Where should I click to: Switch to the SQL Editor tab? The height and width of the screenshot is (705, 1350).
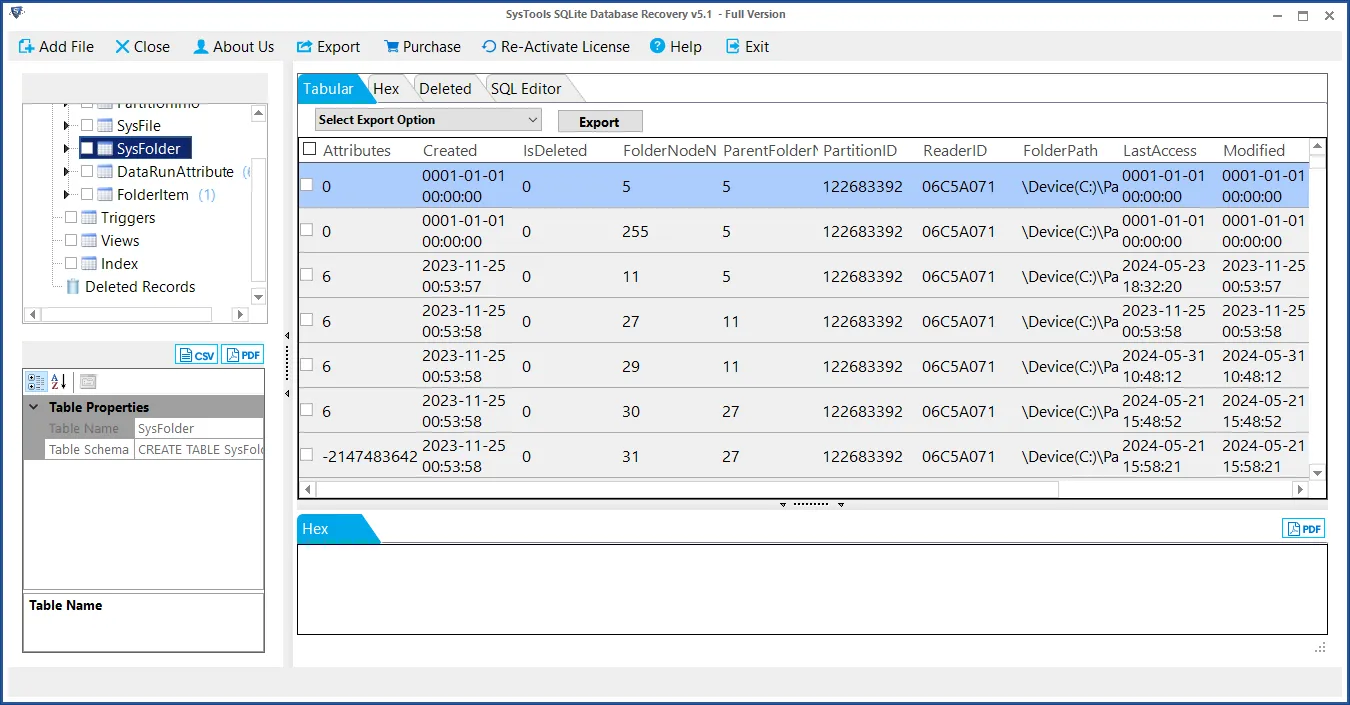click(x=525, y=89)
